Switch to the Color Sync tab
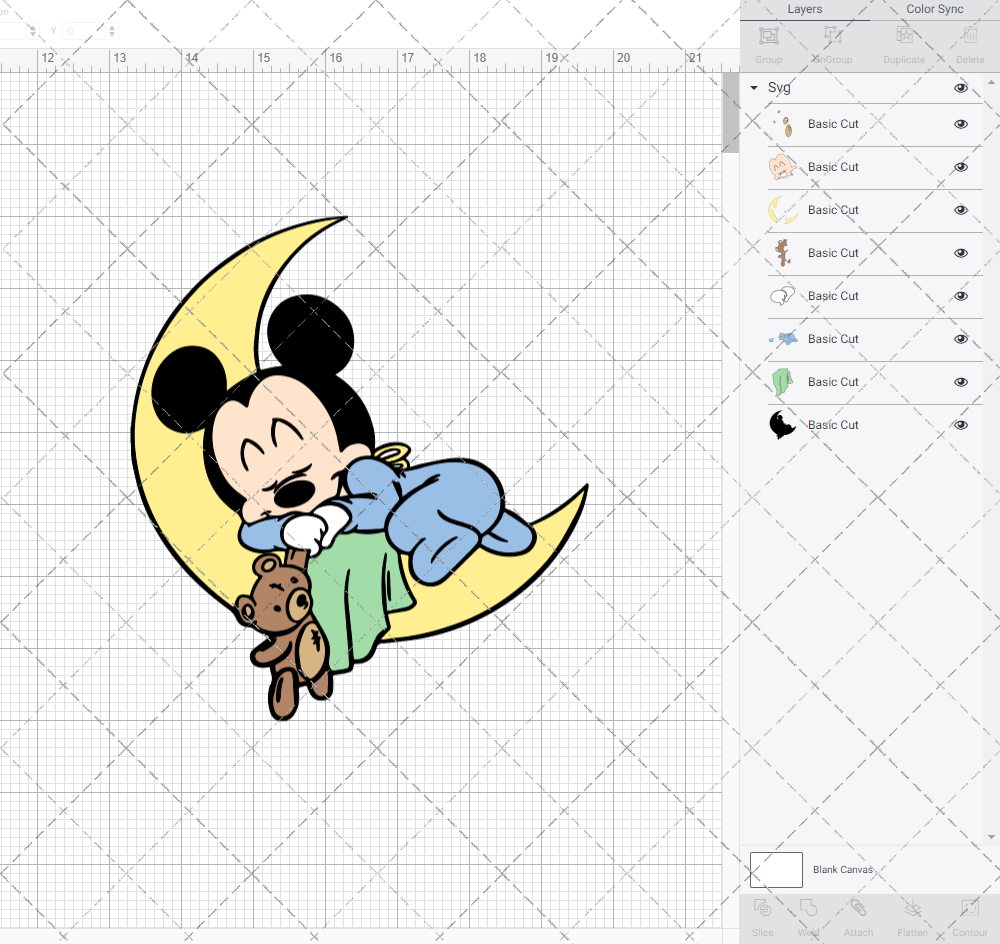 tap(934, 10)
